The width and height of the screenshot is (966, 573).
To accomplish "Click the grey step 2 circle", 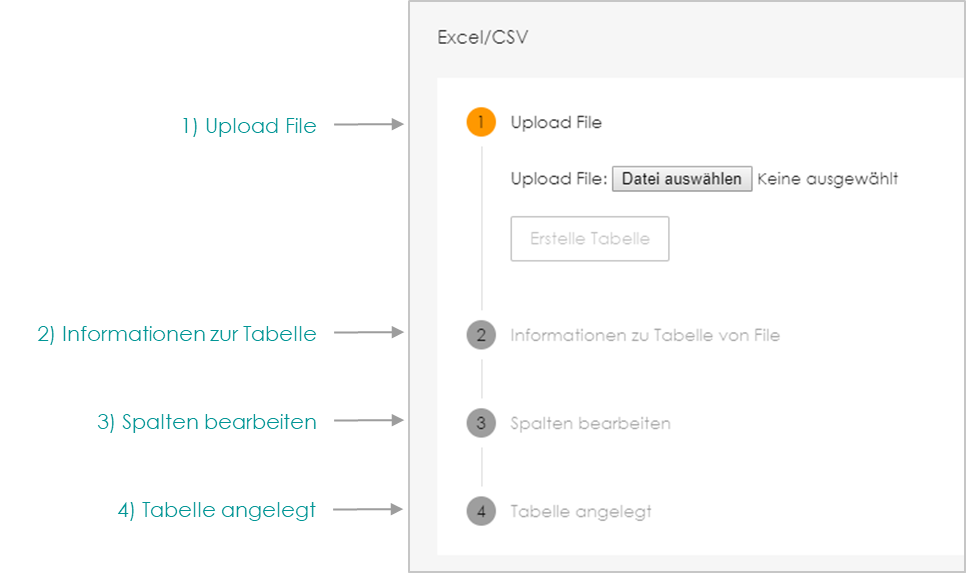I will coord(481,335).
